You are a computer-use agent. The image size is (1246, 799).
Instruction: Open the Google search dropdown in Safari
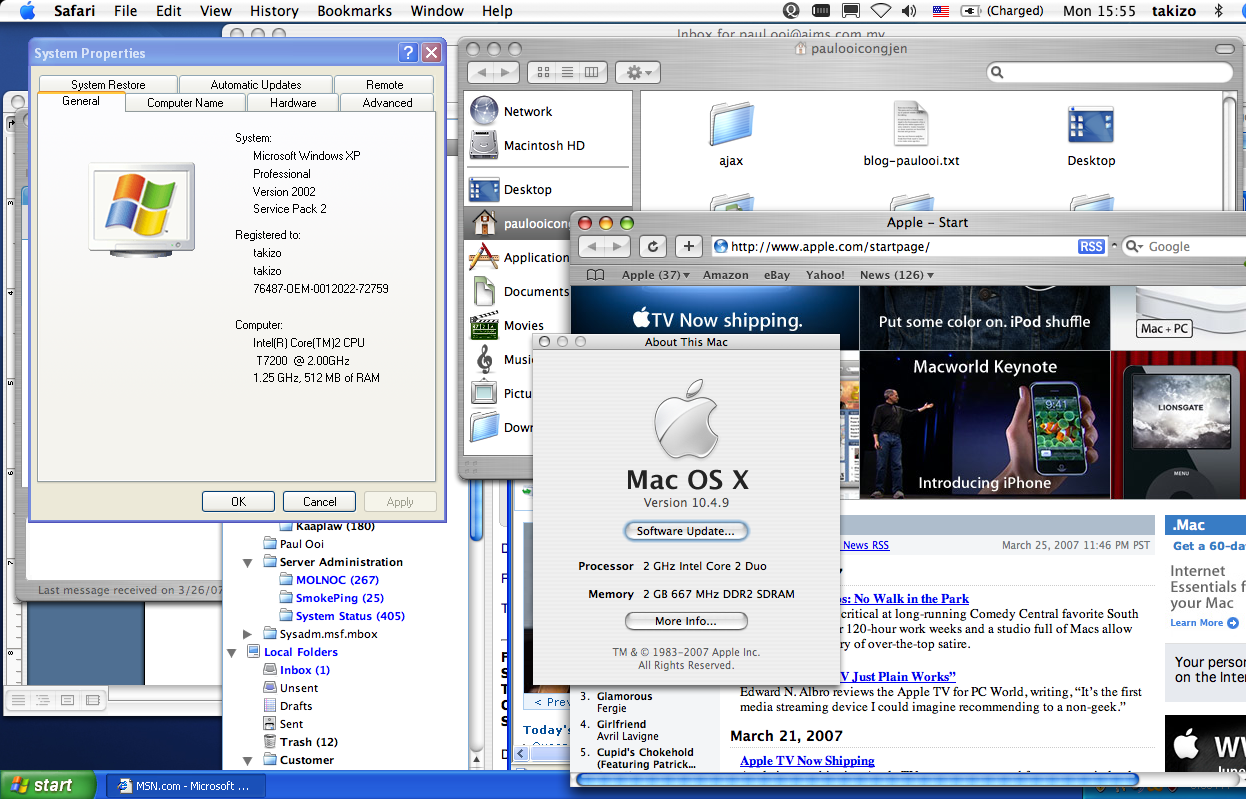[1134, 246]
